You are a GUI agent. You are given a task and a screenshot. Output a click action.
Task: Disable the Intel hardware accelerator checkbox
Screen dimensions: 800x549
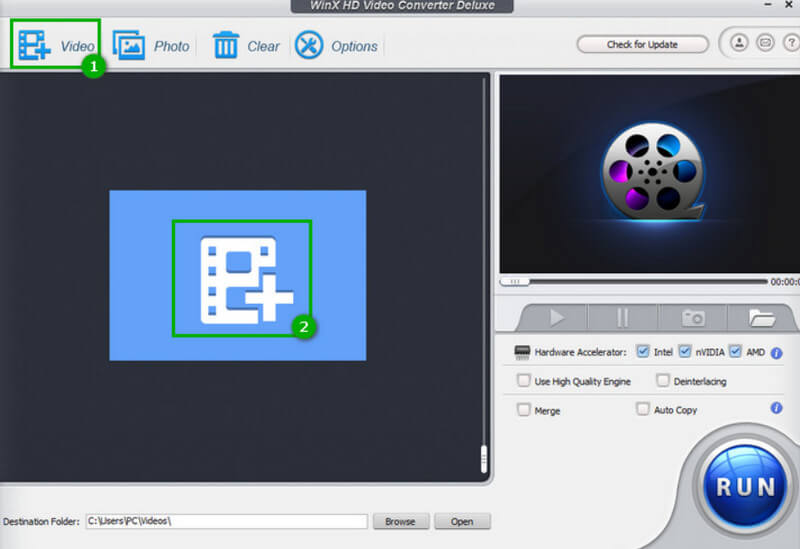(642, 352)
